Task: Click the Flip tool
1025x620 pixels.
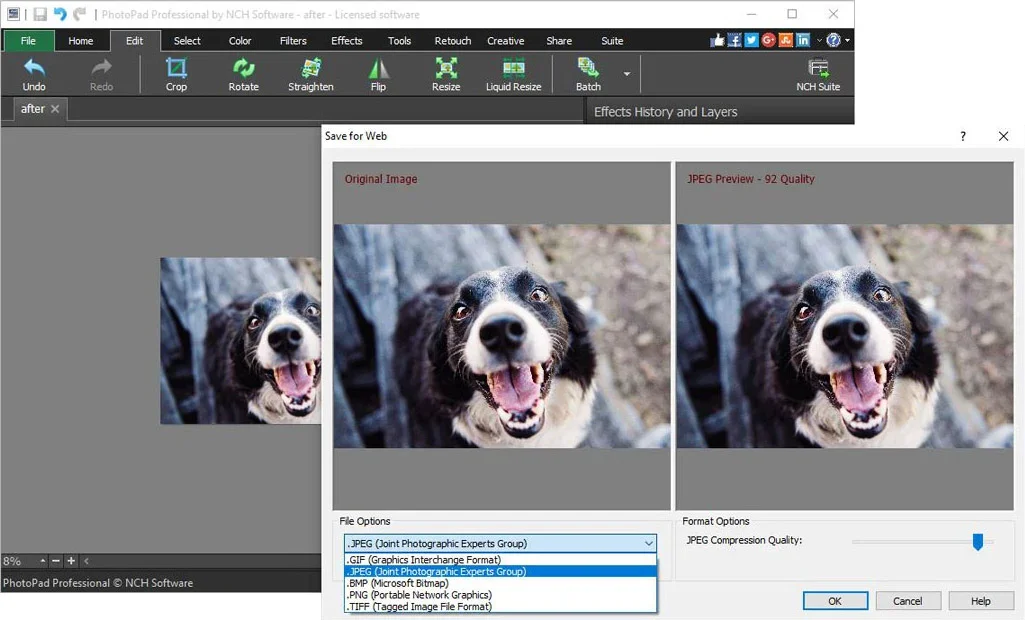Action: tap(378, 73)
